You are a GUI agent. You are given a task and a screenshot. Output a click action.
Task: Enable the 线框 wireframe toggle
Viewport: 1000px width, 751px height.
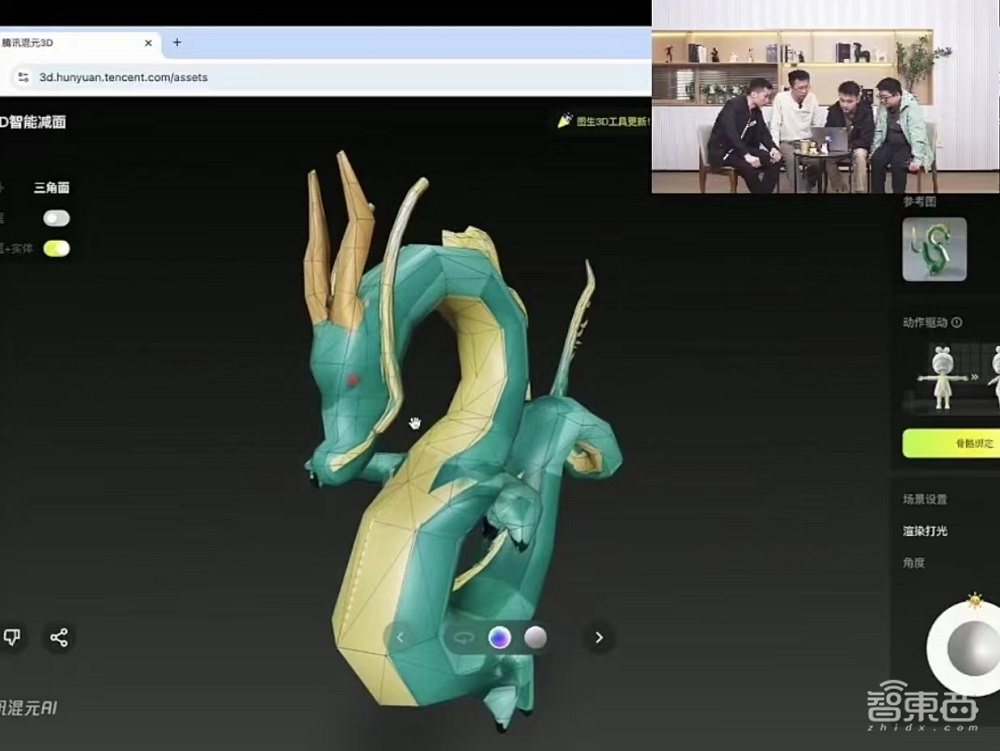pos(54,218)
